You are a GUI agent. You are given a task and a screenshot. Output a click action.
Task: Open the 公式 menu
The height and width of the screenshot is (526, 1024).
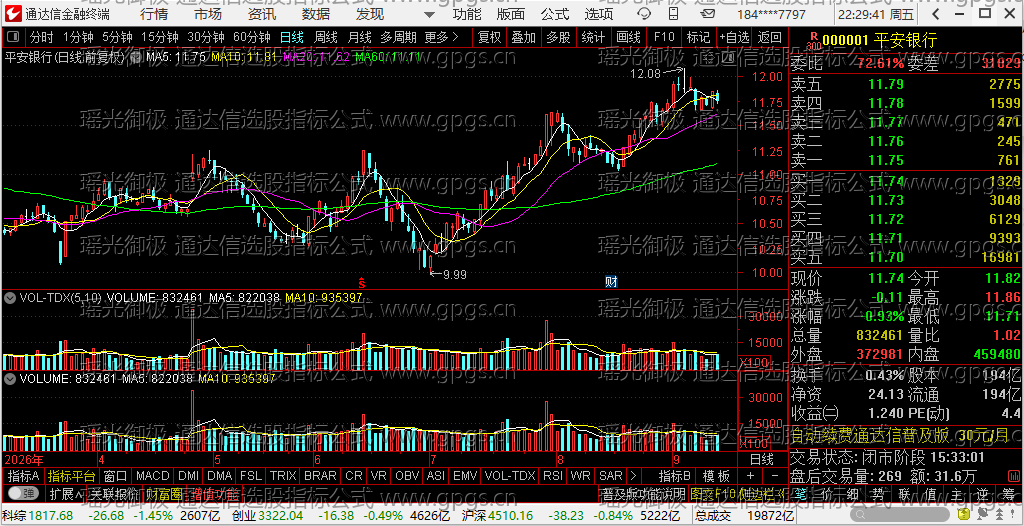pyautogui.click(x=555, y=14)
